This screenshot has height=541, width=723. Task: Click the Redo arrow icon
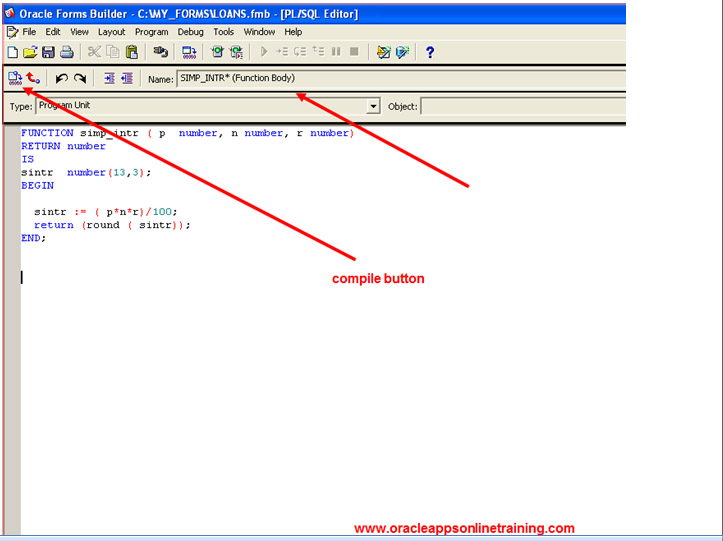pos(80,78)
